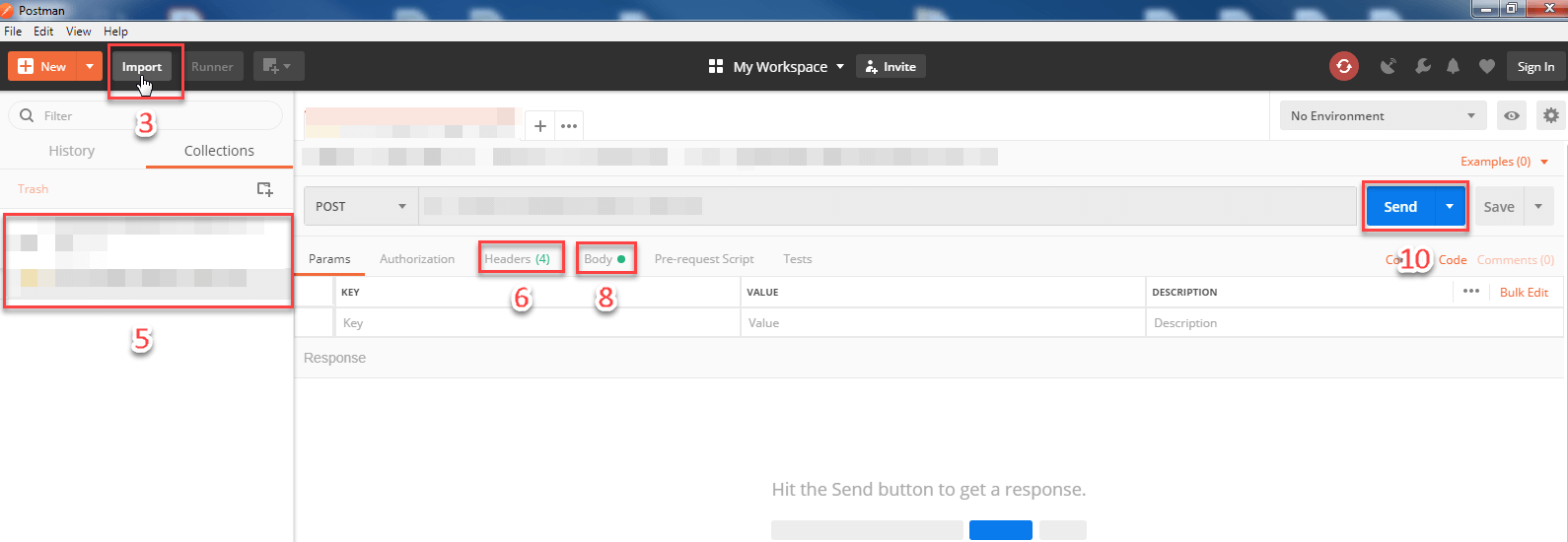Click the Bulk Edit link

(x=1524, y=292)
